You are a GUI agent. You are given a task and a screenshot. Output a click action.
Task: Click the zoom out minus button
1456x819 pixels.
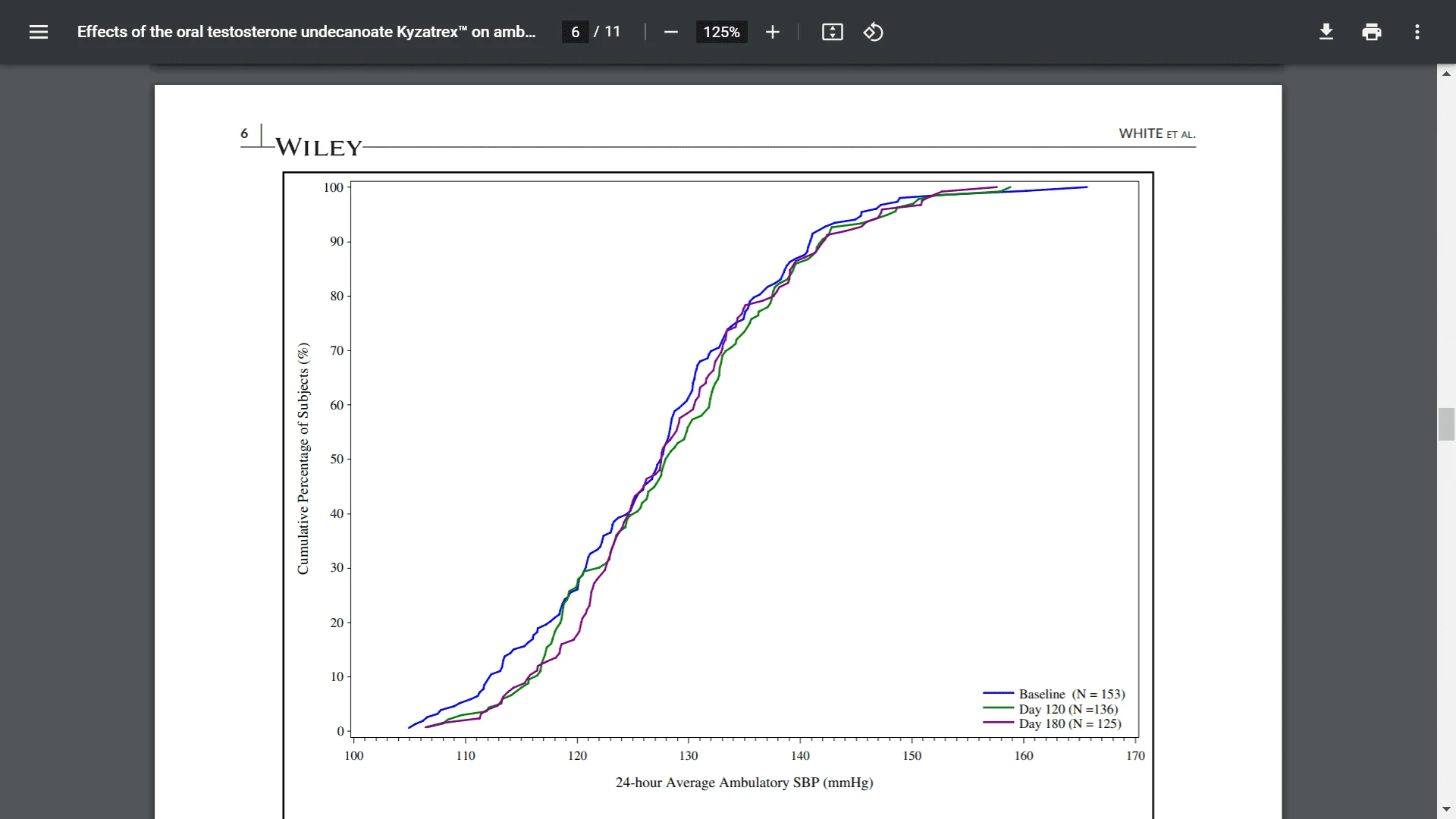(670, 32)
